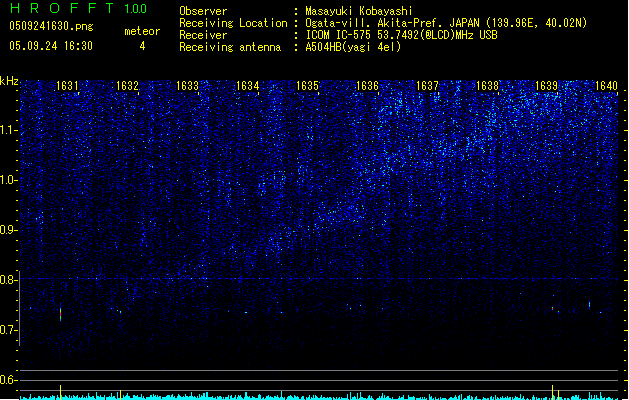Image resolution: width=629 pixels, height=400 pixels.
Task: Click the date stamp 05.09.24 16:30
Action: (51, 46)
